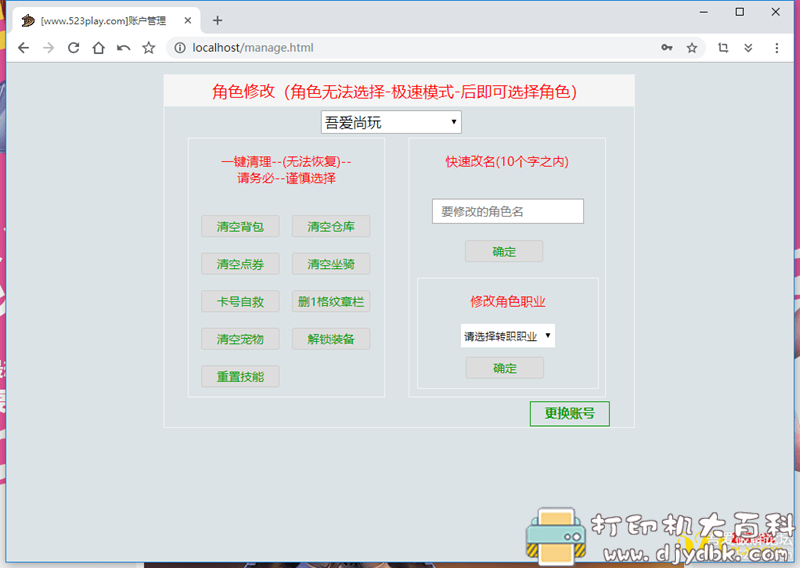Open a new tab with plus

(218, 20)
